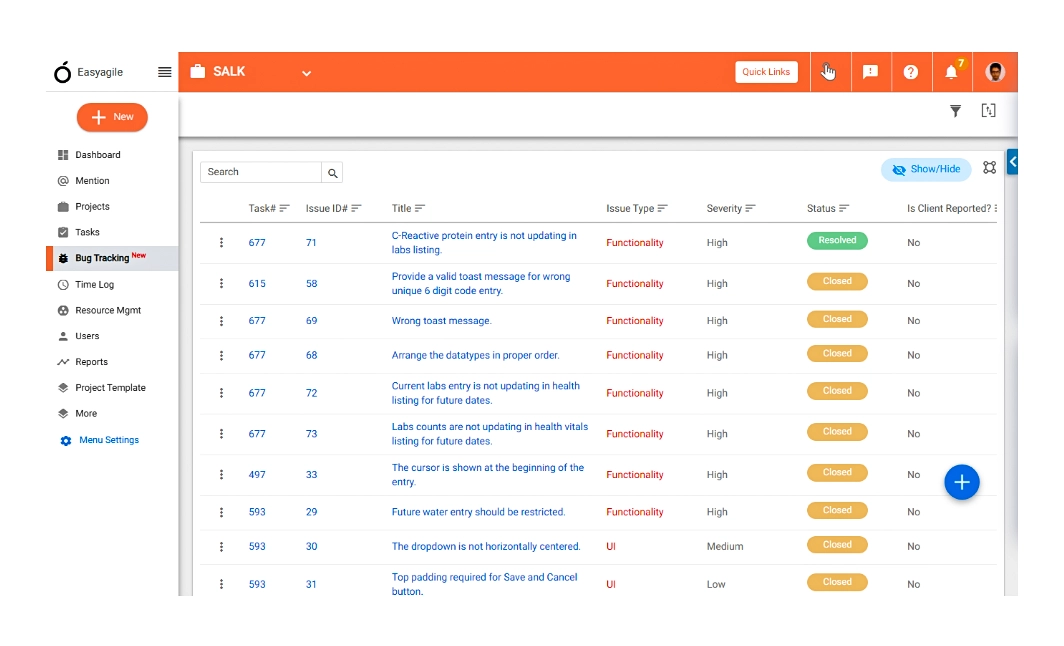Open the kebab menu on row 615
The height and width of the screenshot is (646, 1064).
coord(221,283)
